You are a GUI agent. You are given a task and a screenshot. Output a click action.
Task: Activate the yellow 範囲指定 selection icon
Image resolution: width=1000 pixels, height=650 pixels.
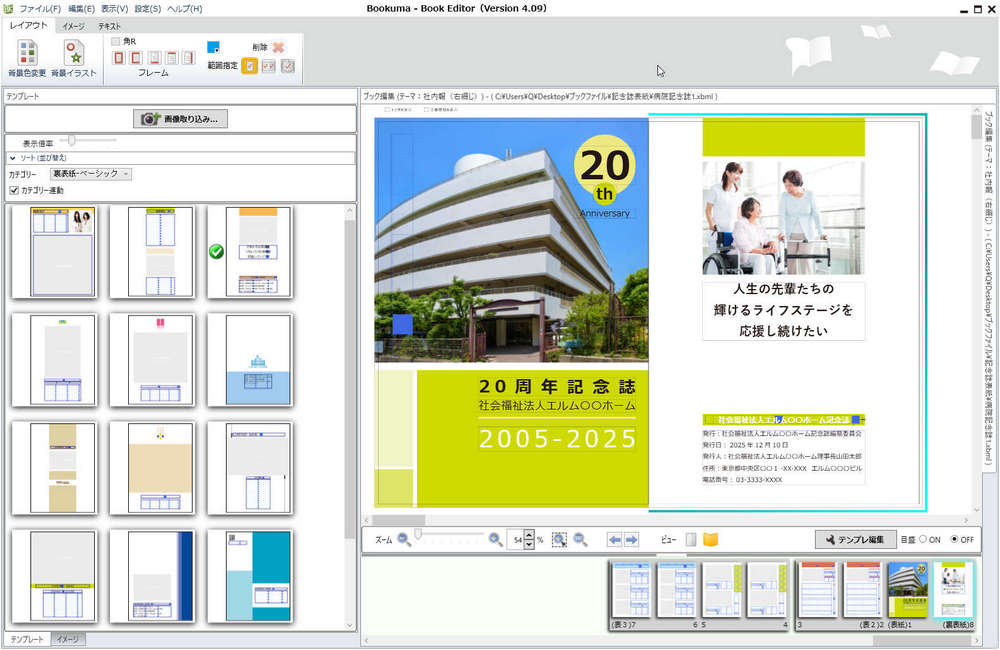(x=248, y=66)
